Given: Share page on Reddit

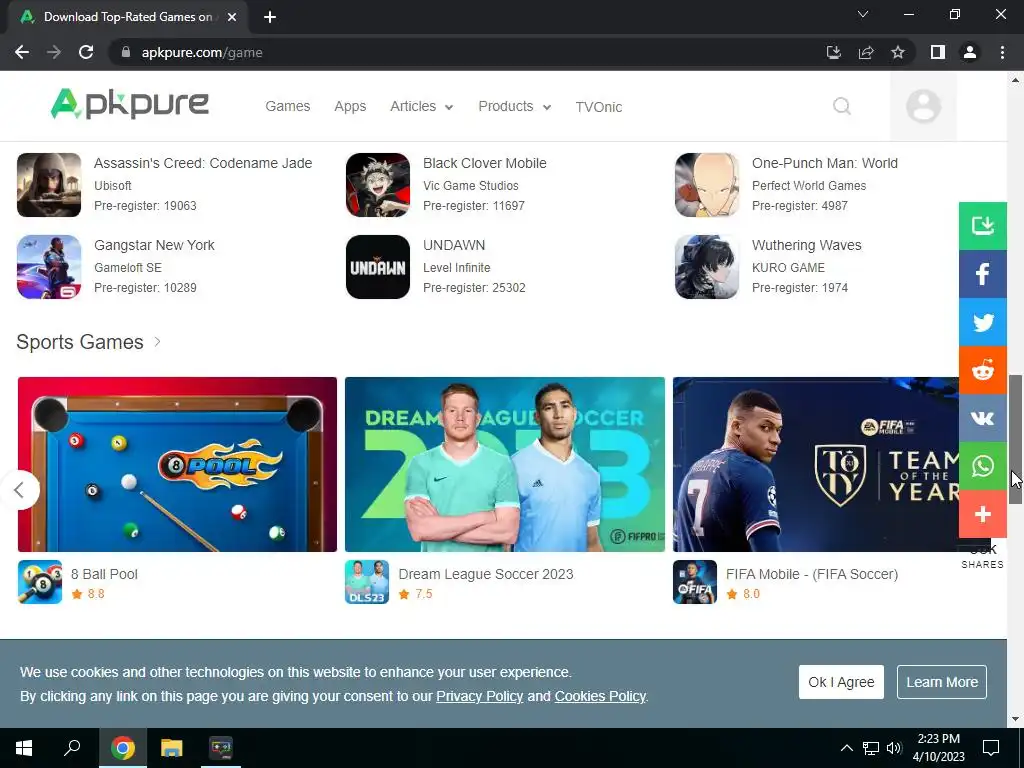Looking at the screenshot, I should point(982,370).
